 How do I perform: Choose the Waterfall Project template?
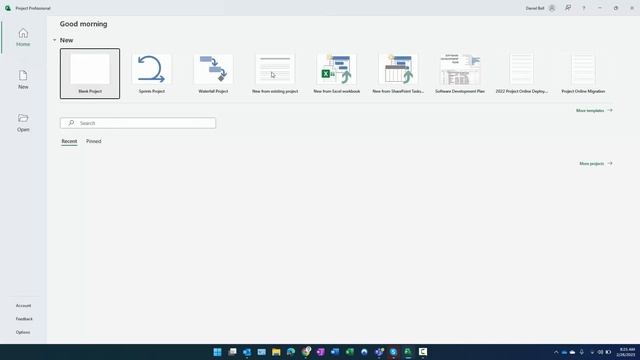(x=213, y=73)
